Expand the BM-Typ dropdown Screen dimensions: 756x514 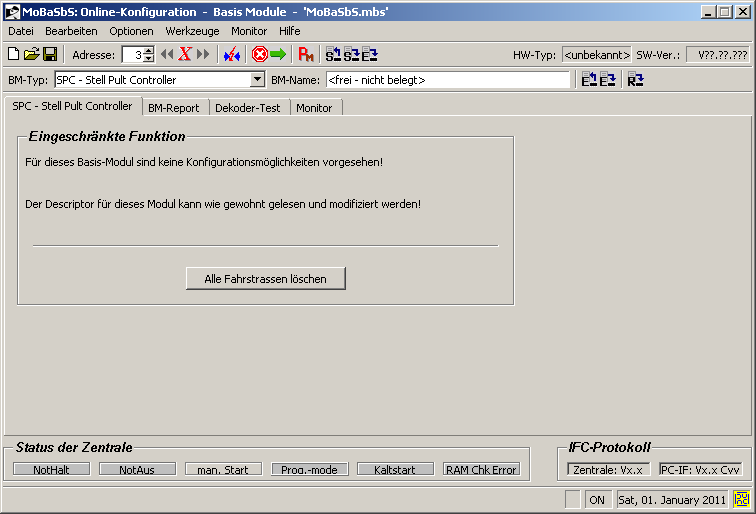coord(257,80)
